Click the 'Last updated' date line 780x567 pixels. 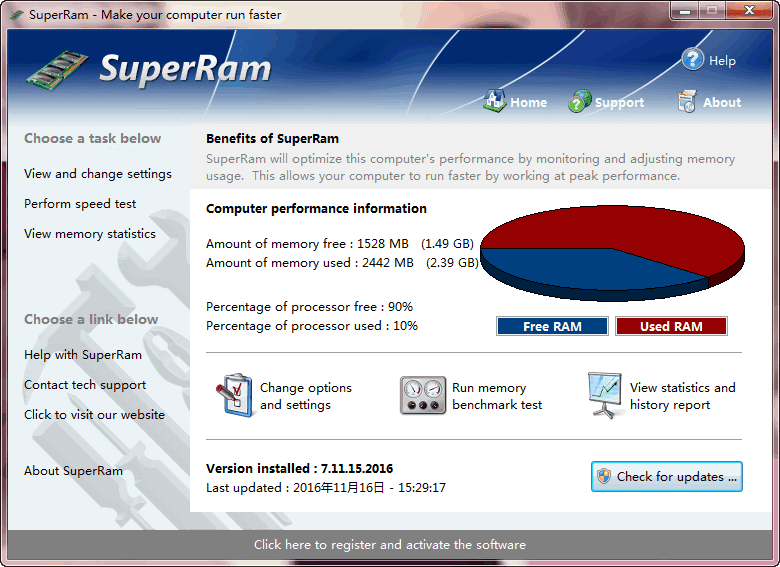tap(326, 487)
